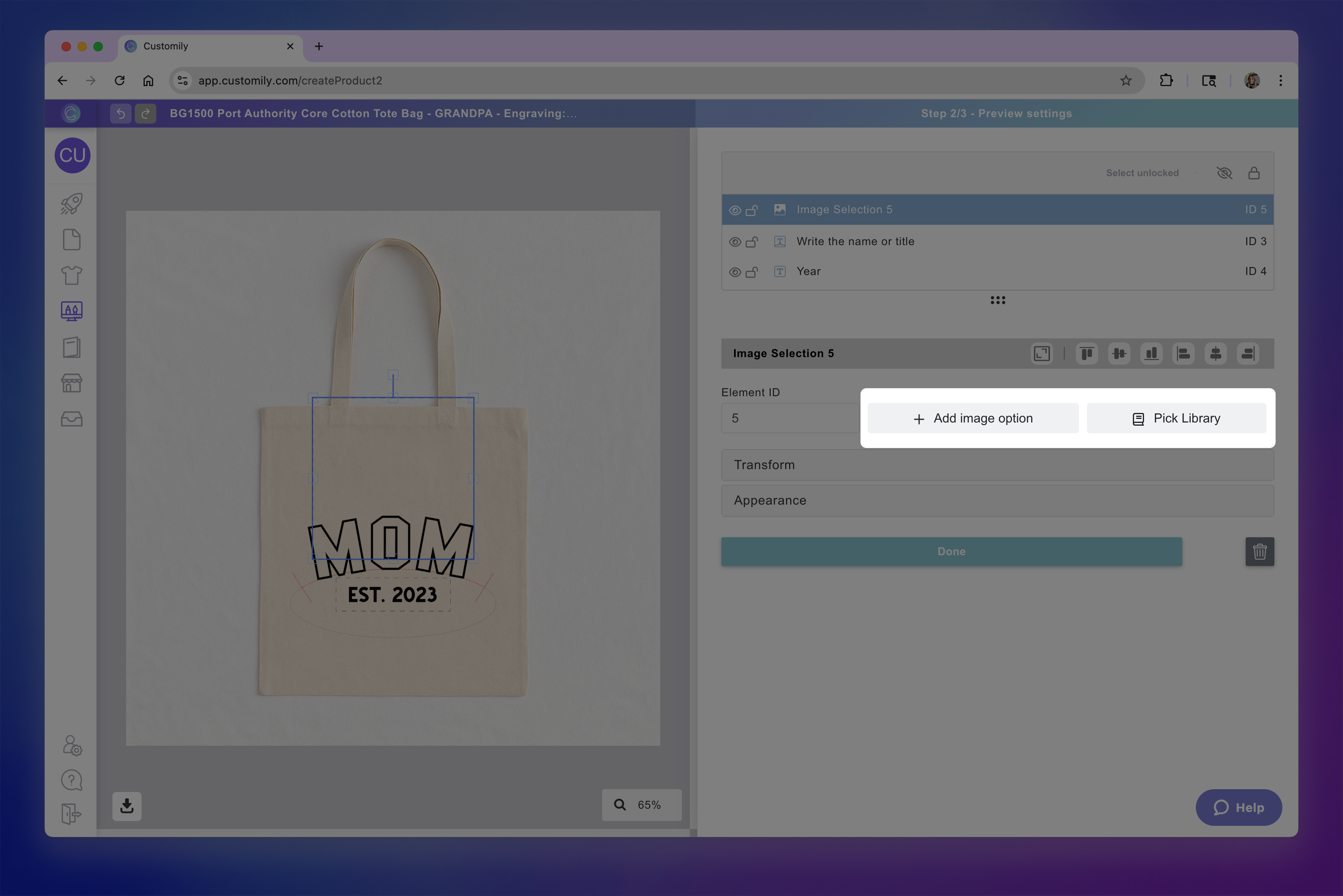Expand the Transform section
The height and width of the screenshot is (896, 1343).
click(997, 465)
